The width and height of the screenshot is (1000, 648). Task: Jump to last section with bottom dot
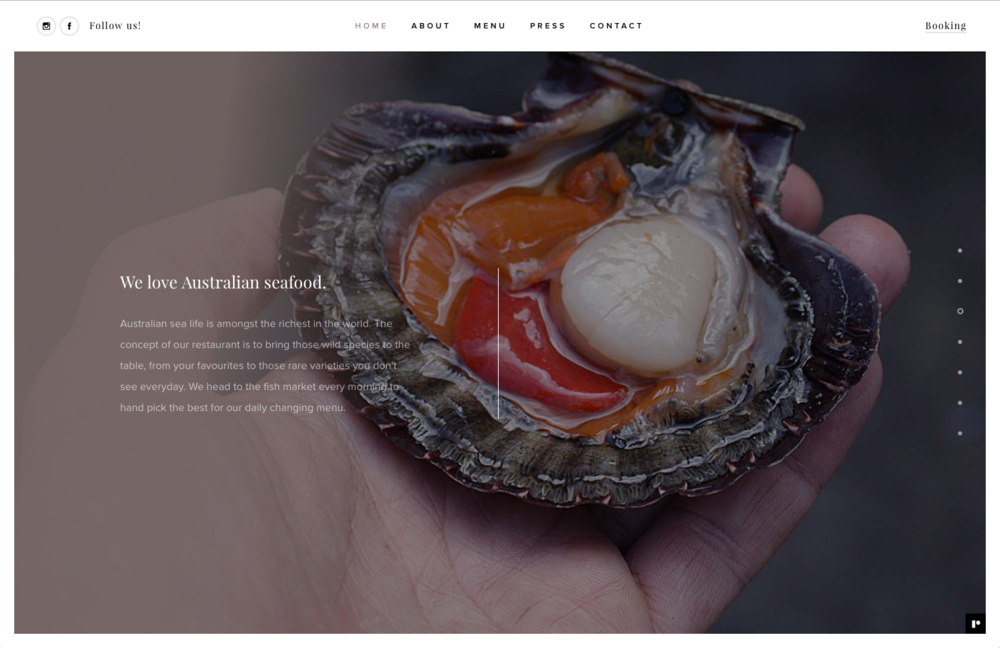[960, 434]
